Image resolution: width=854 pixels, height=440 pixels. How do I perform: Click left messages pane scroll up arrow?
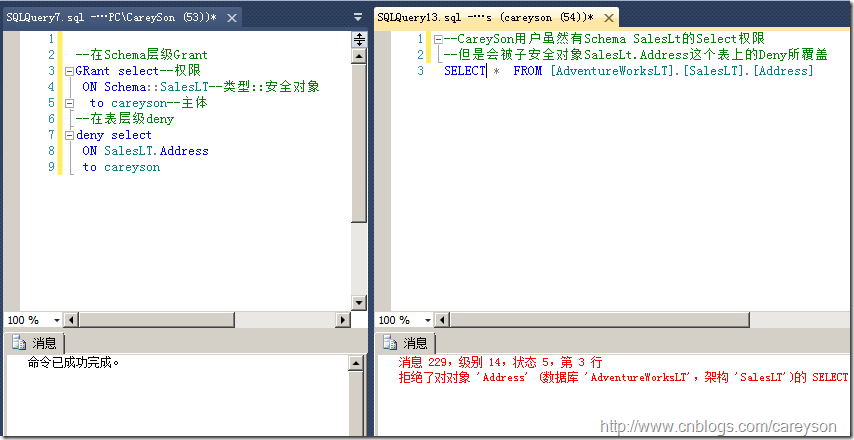coord(355,363)
